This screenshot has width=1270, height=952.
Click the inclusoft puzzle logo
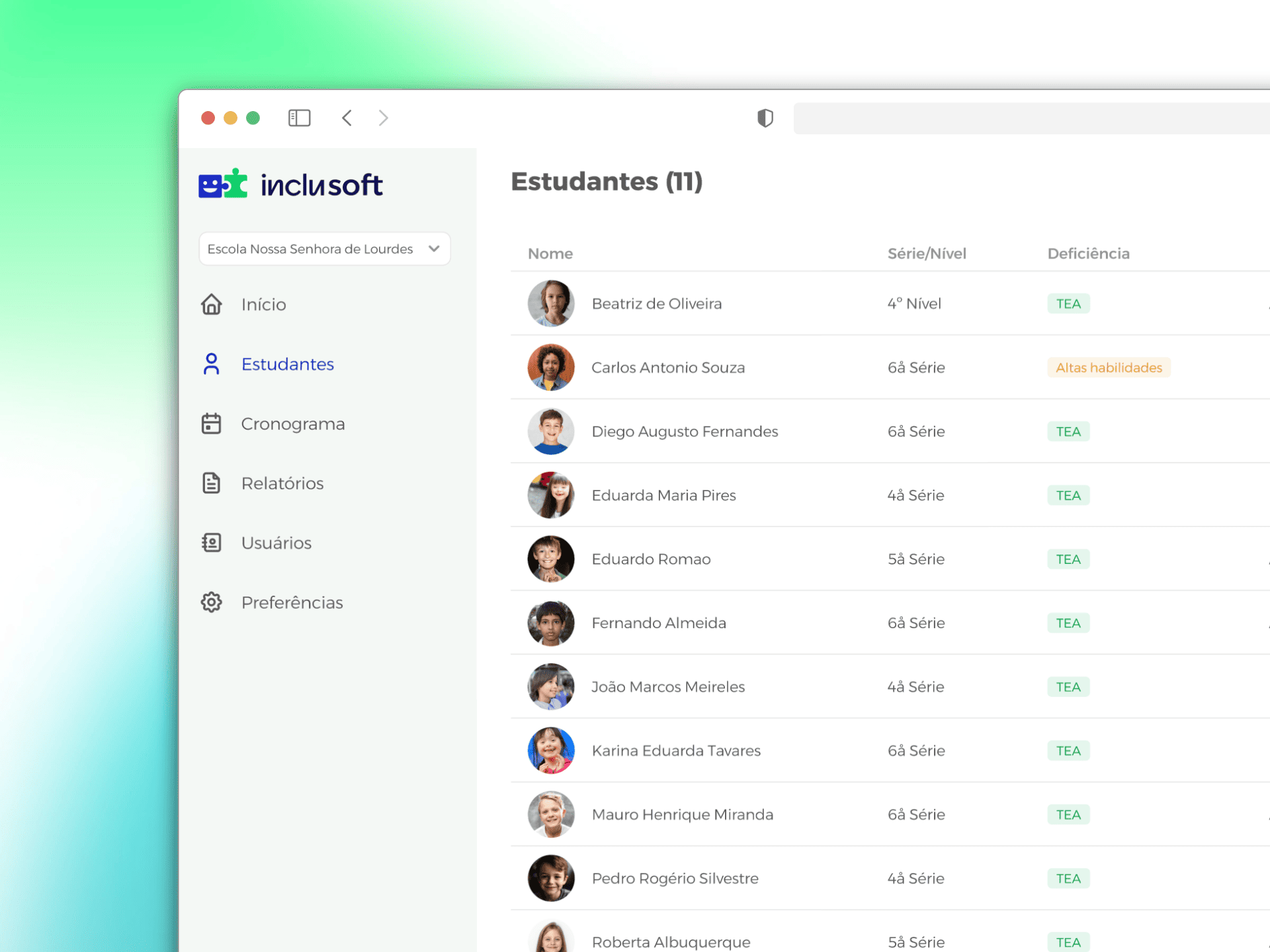[x=223, y=184]
